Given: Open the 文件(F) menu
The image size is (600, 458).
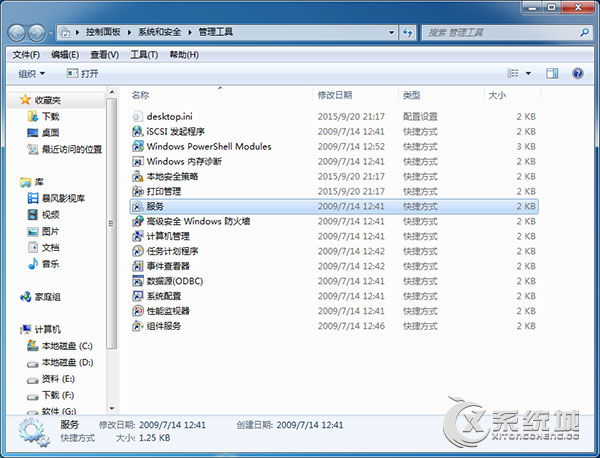Looking at the screenshot, I should (26, 55).
